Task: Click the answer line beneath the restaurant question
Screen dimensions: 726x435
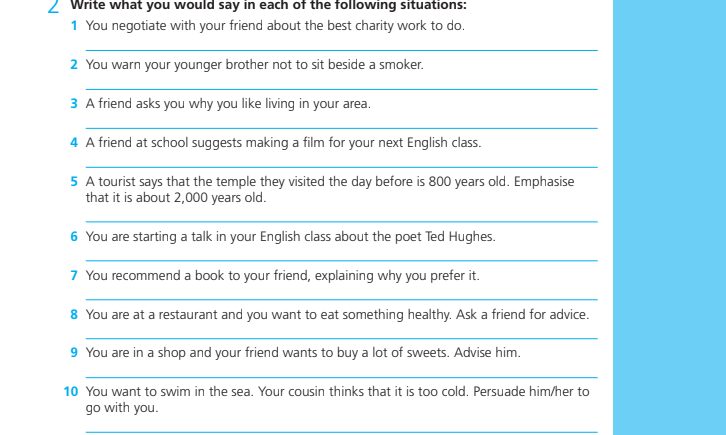Action: click(x=340, y=338)
